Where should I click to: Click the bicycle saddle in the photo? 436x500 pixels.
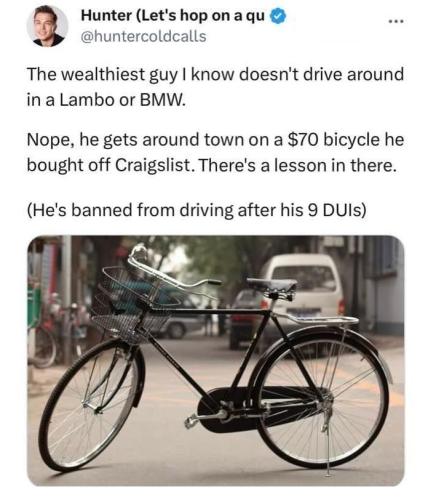[x=272, y=285]
